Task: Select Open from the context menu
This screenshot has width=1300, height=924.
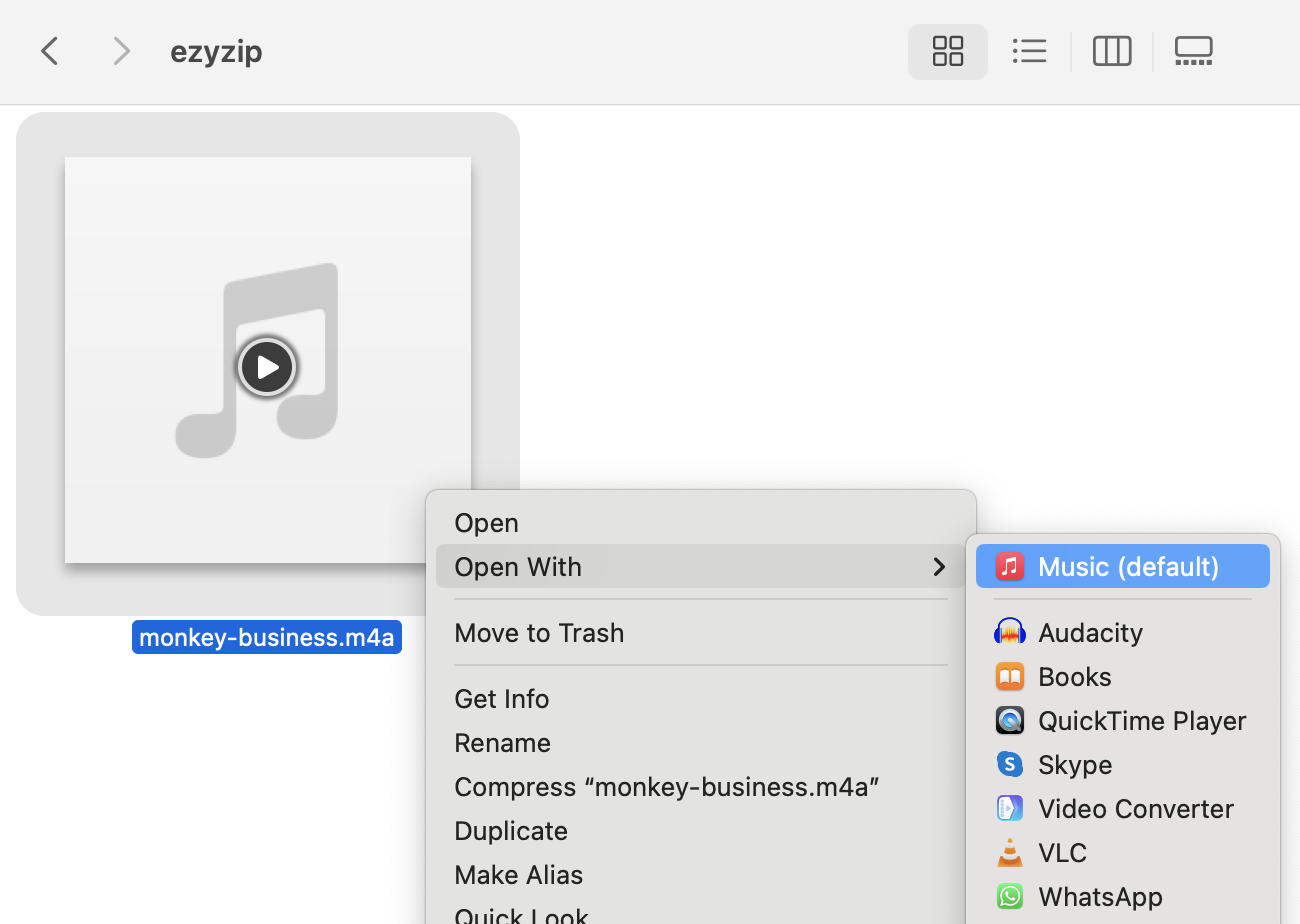Action: pos(486,522)
